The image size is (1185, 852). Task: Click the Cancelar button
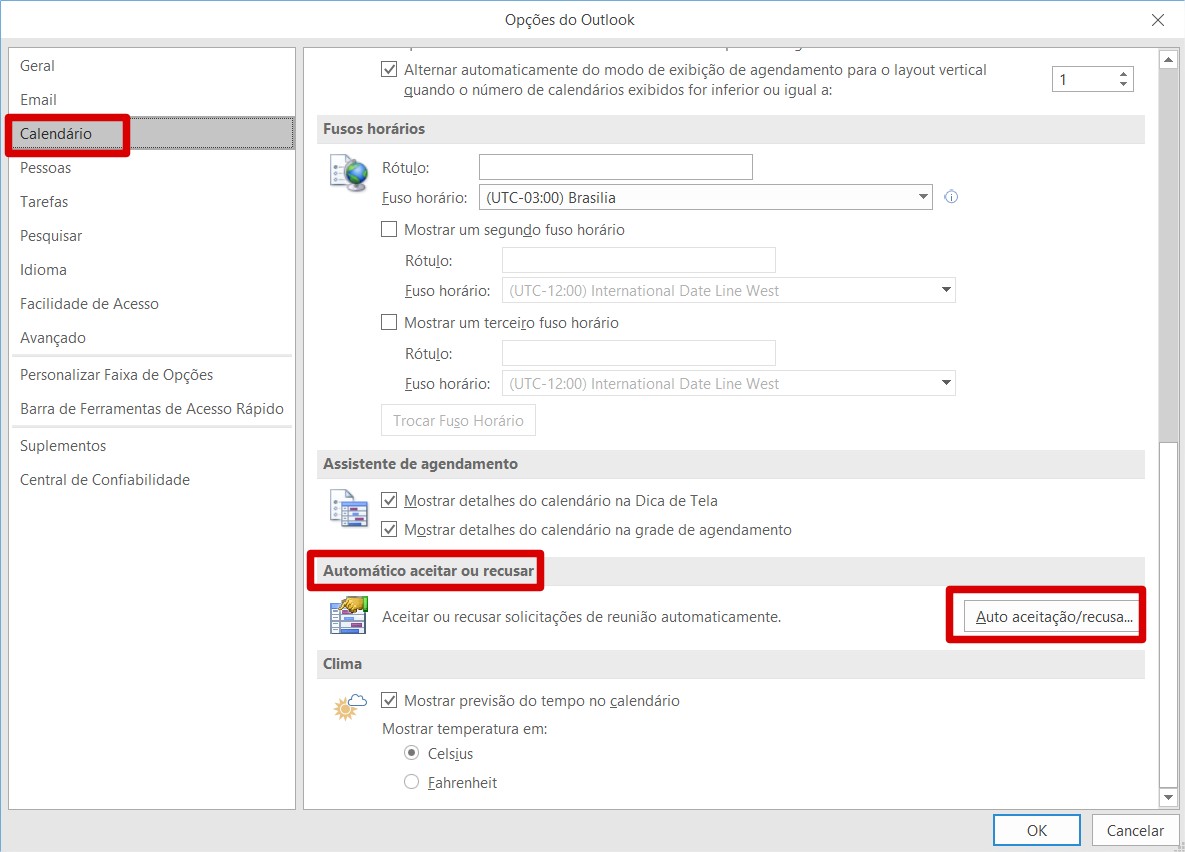pyautogui.click(x=1135, y=830)
